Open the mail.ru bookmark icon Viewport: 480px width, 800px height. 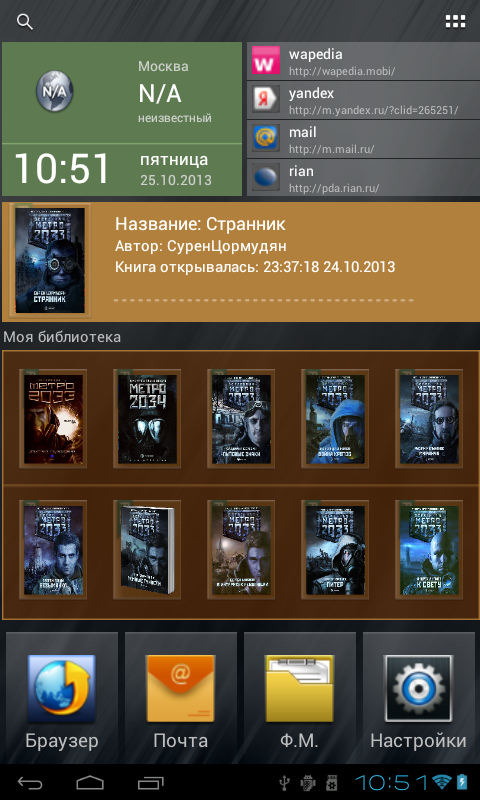coord(266,138)
